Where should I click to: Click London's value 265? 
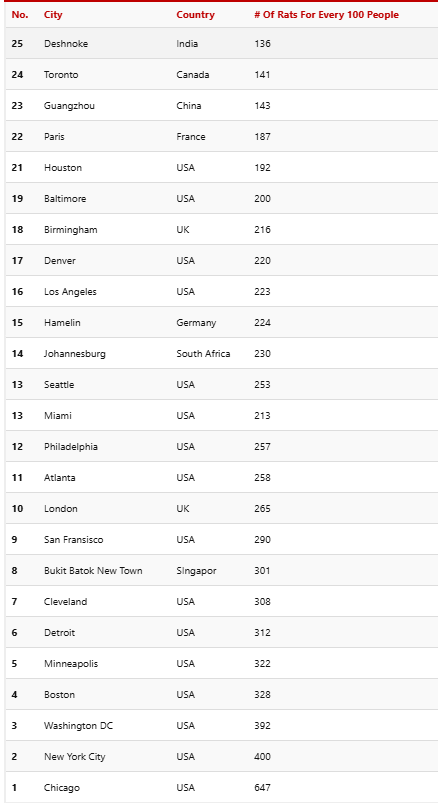pyautogui.click(x=262, y=509)
